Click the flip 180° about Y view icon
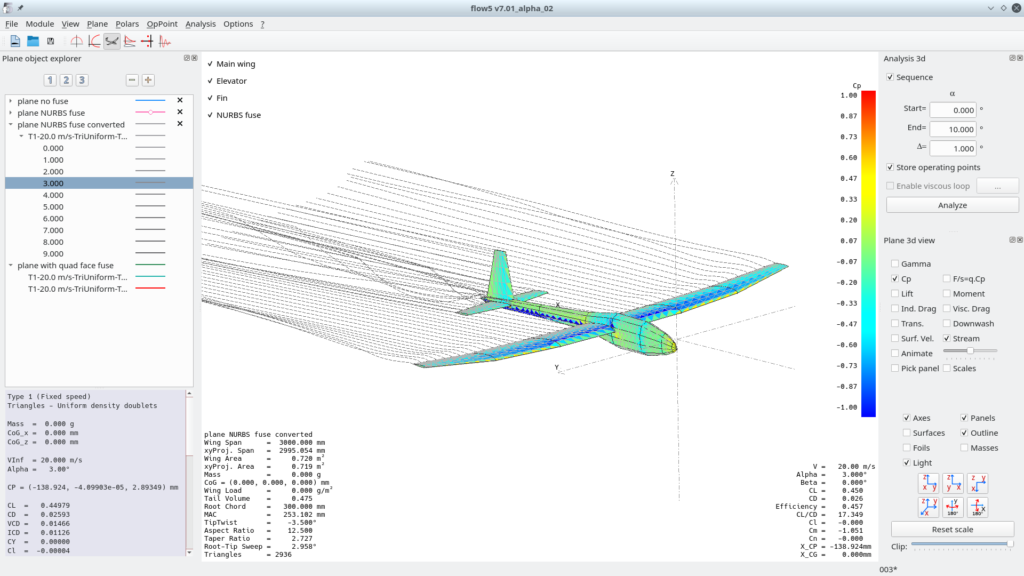 (x=952, y=506)
